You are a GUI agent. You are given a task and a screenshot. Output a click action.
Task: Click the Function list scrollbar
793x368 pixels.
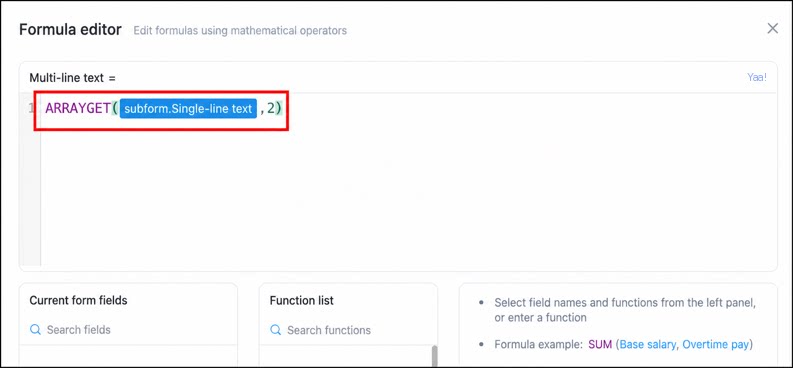coord(434,356)
